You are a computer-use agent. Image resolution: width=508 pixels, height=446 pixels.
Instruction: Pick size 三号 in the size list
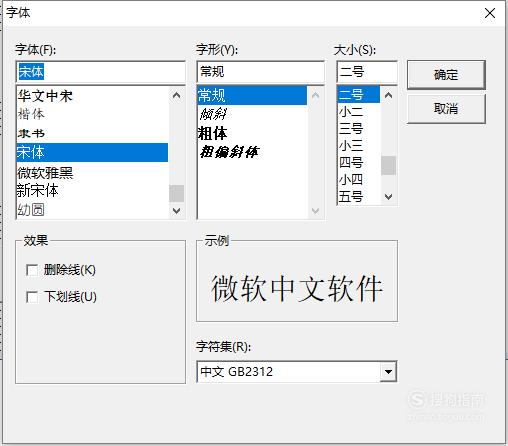359,129
